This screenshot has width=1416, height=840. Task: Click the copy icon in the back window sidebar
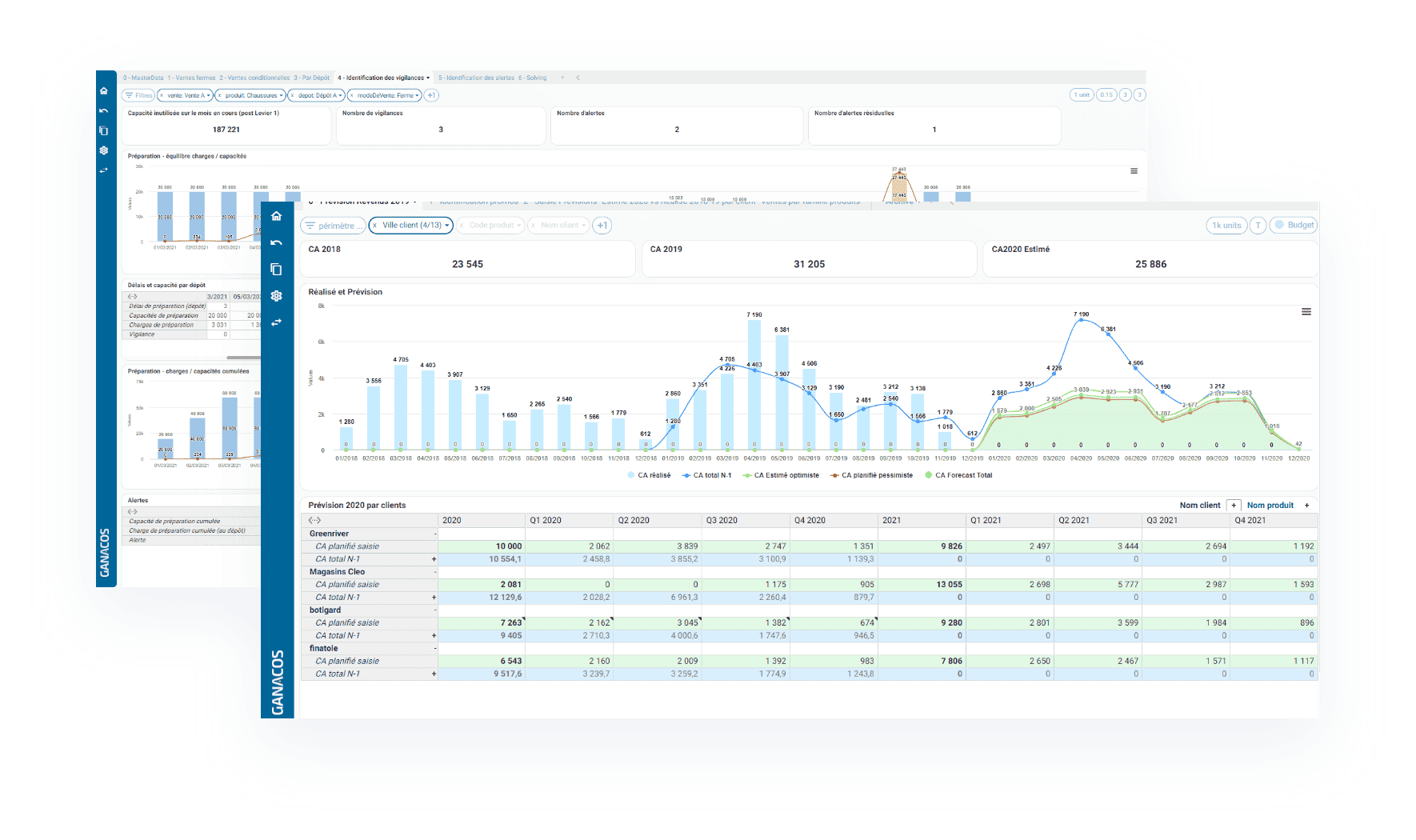tap(103, 130)
